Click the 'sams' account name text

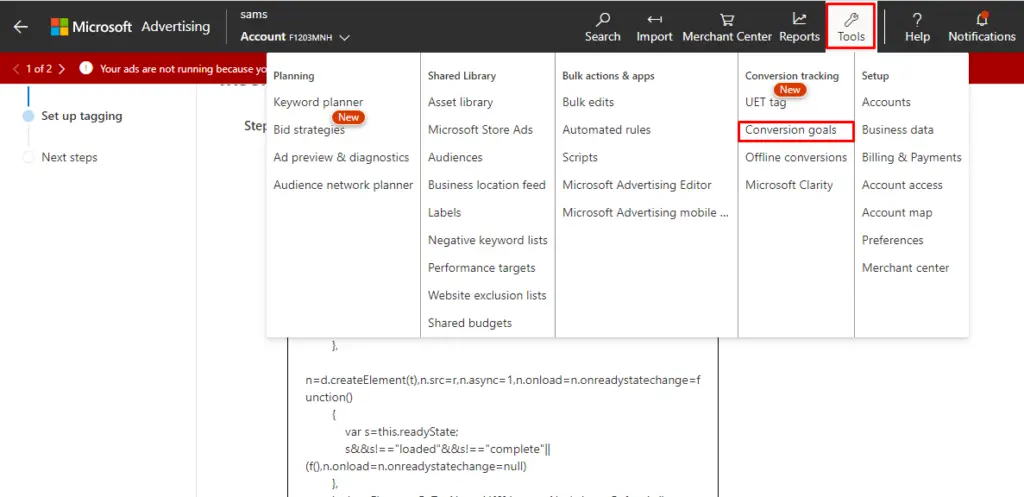coord(254,14)
